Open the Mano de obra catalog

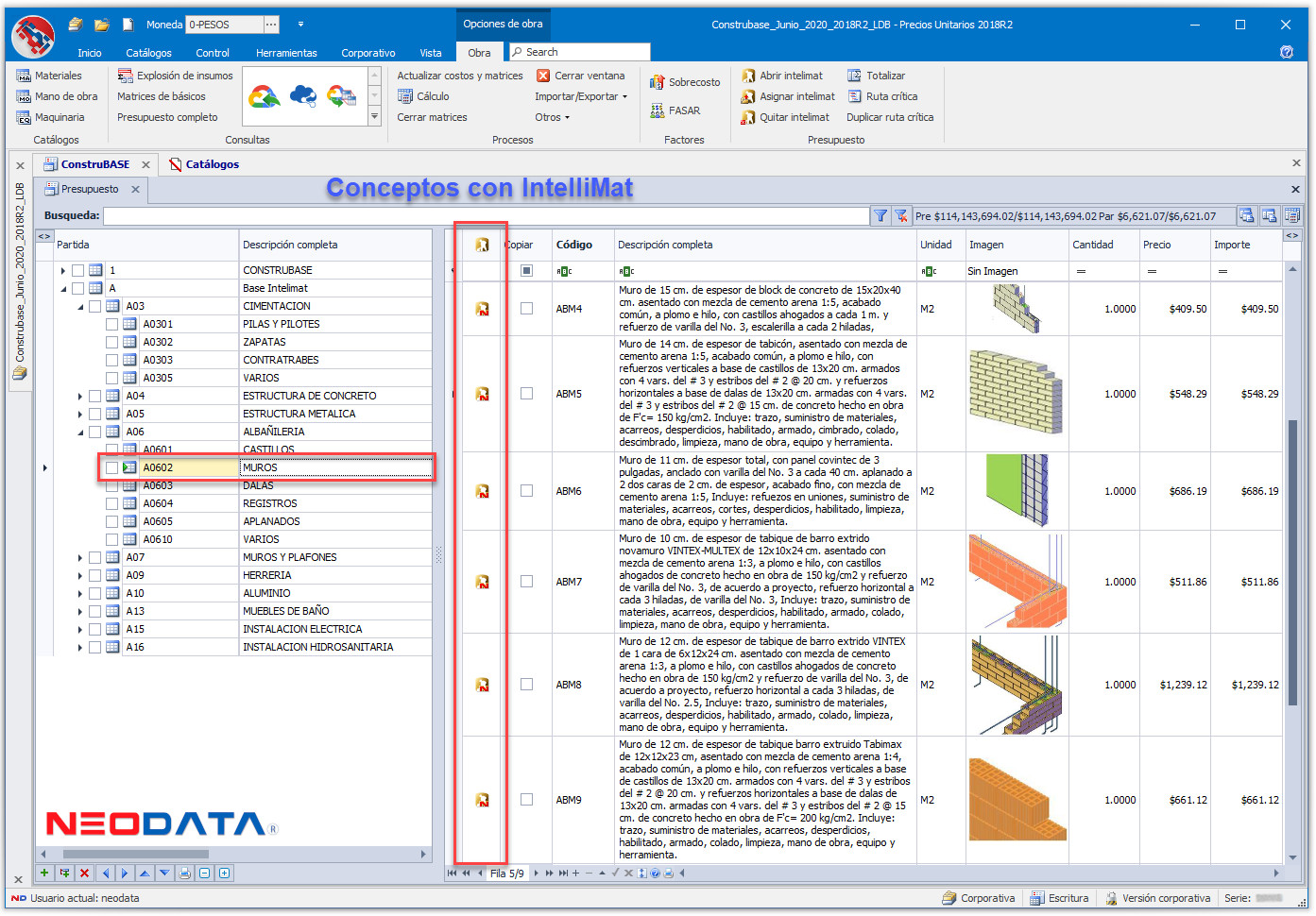tap(57, 96)
